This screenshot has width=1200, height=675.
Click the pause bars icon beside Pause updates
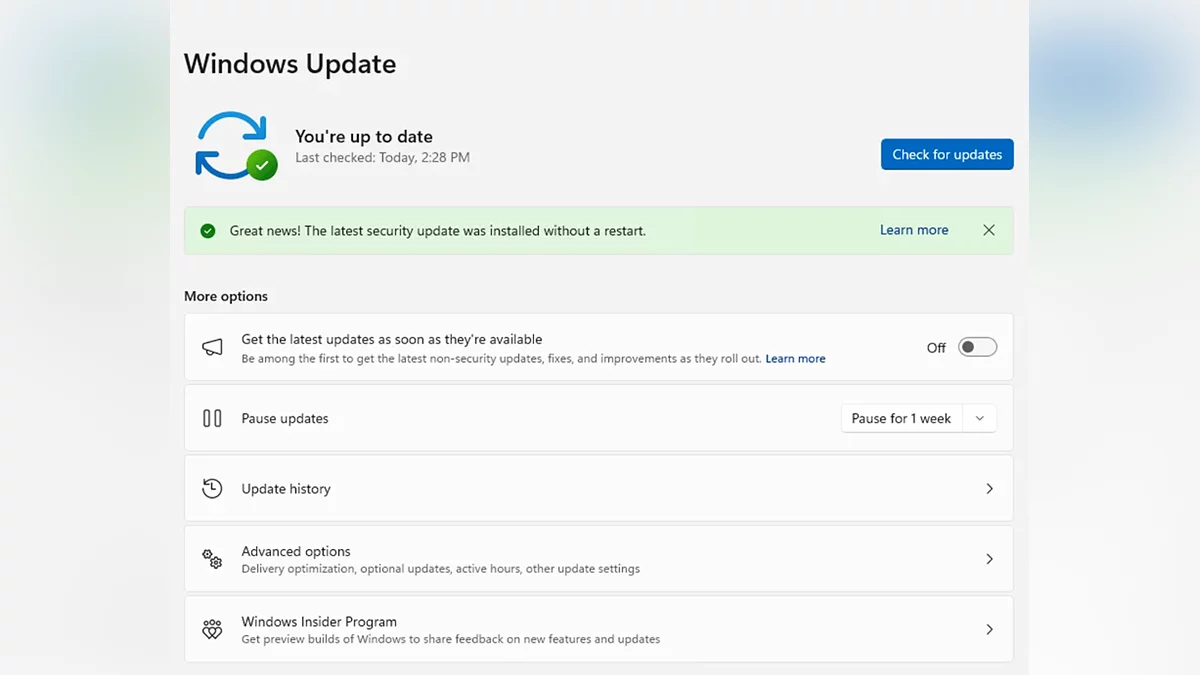[212, 418]
